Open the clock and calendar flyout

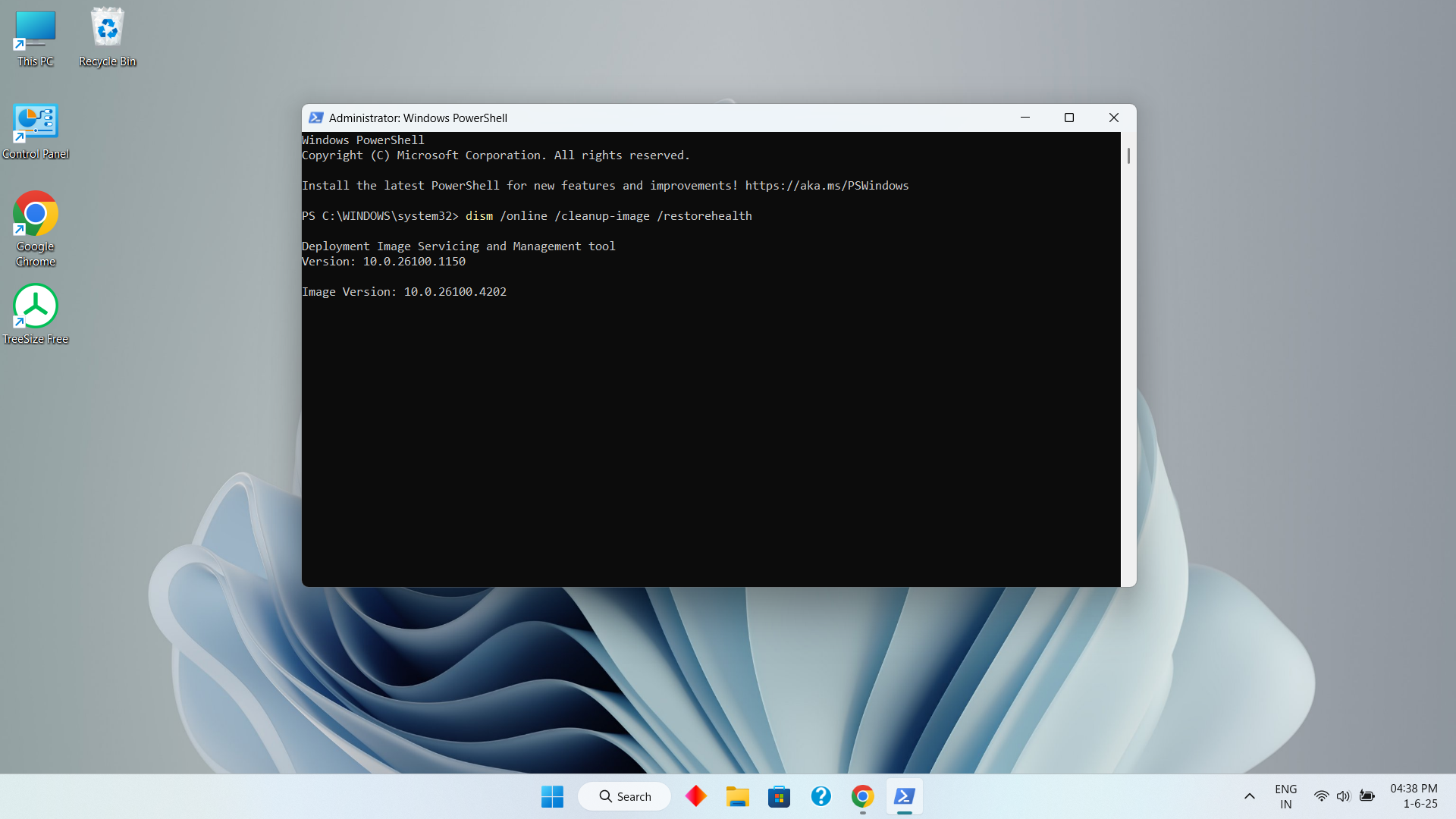pyautogui.click(x=1414, y=796)
